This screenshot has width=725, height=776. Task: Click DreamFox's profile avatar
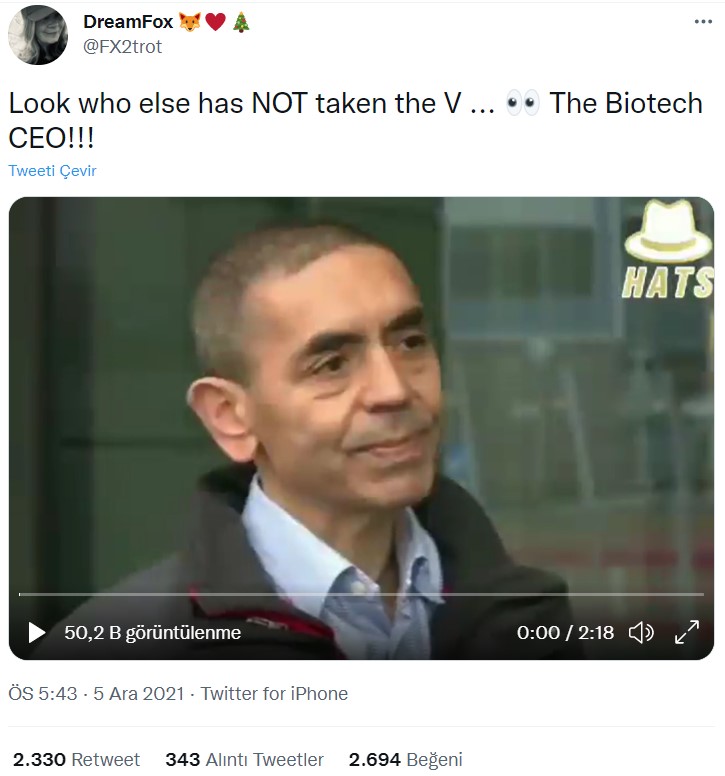(38, 35)
